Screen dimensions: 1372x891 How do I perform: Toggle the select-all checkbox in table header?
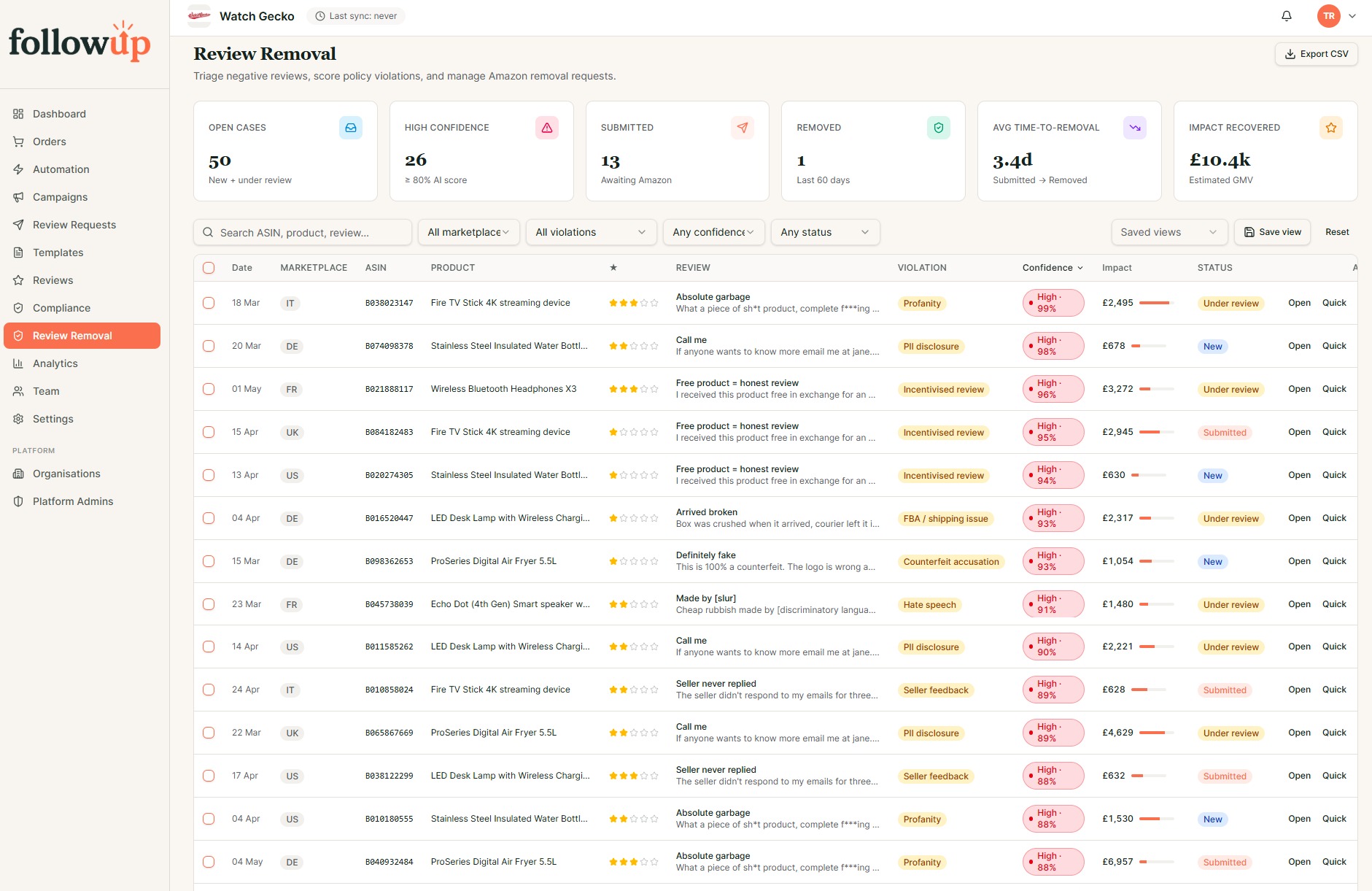(x=209, y=268)
